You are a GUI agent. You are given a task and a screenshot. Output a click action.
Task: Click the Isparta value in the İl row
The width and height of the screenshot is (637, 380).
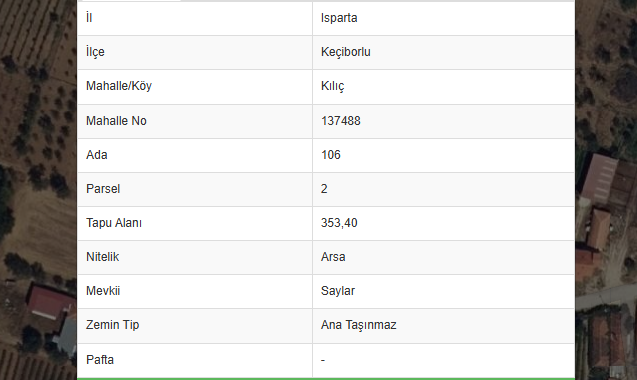339,18
